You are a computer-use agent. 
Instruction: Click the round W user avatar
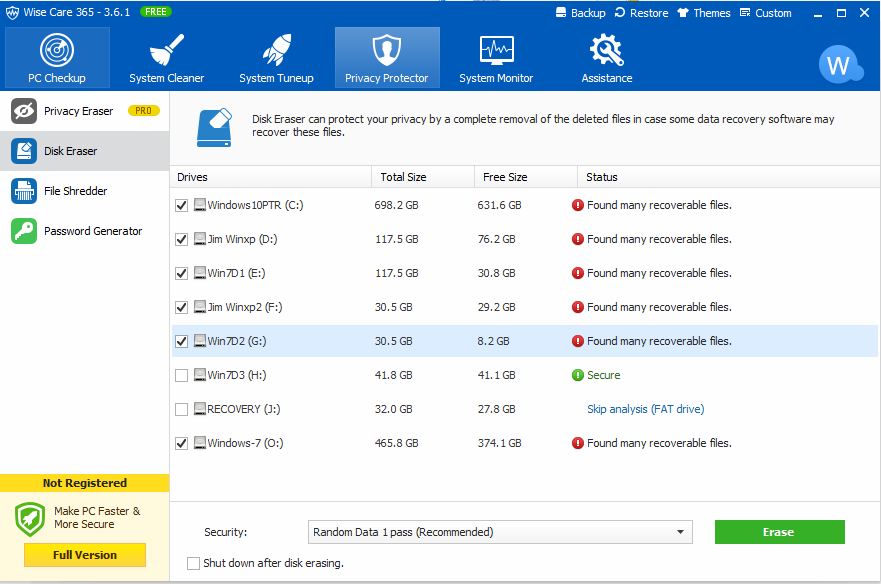pos(839,65)
